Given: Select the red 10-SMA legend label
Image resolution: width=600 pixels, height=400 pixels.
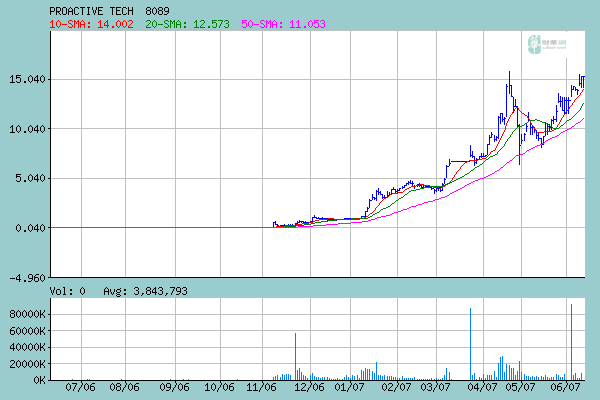Looking at the screenshot, I should click(x=91, y=24).
